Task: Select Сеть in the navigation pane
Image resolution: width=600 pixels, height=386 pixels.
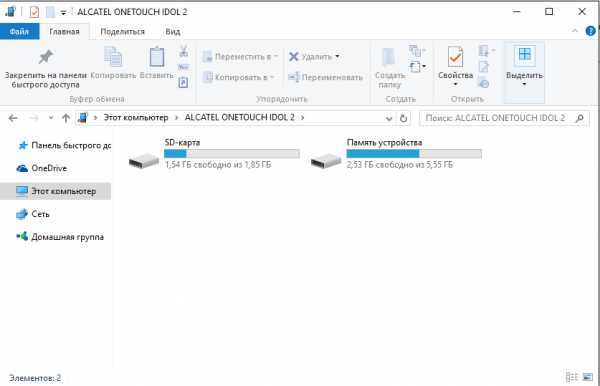Action: [33, 214]
